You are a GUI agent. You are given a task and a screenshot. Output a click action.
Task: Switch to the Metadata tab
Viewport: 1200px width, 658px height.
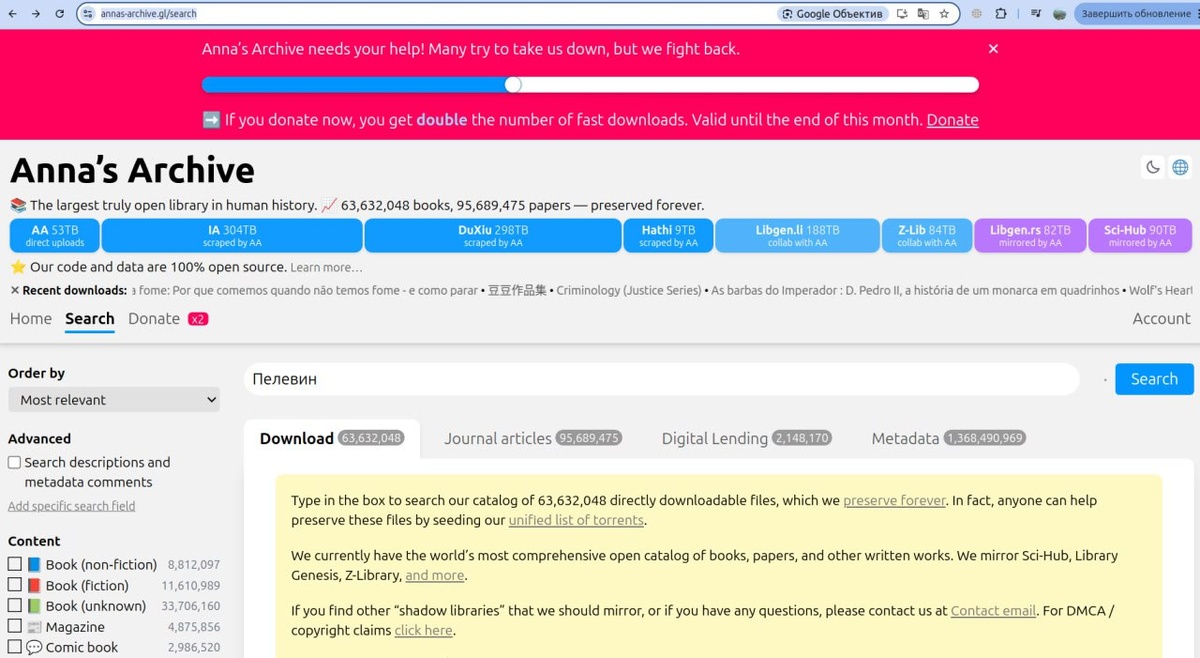949,439
